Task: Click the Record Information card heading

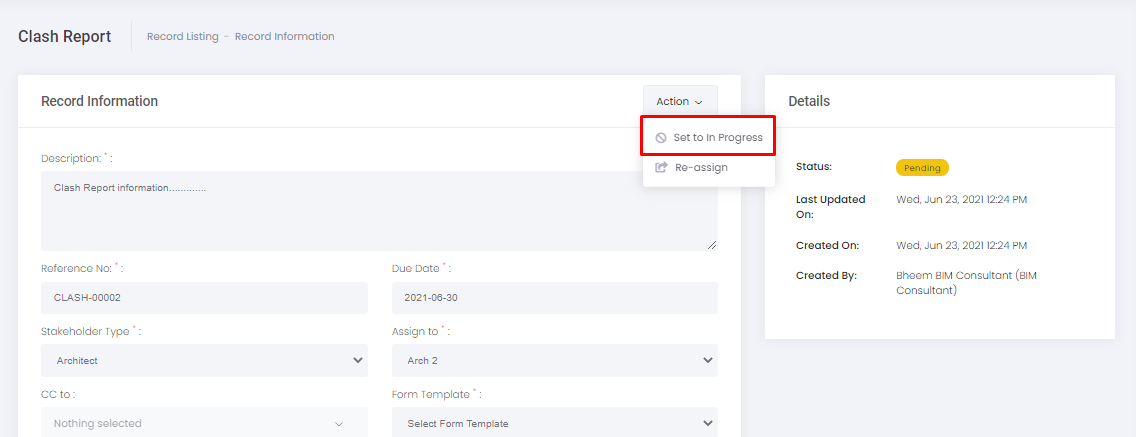Action: pyautogui.click(x=99, y=101)
